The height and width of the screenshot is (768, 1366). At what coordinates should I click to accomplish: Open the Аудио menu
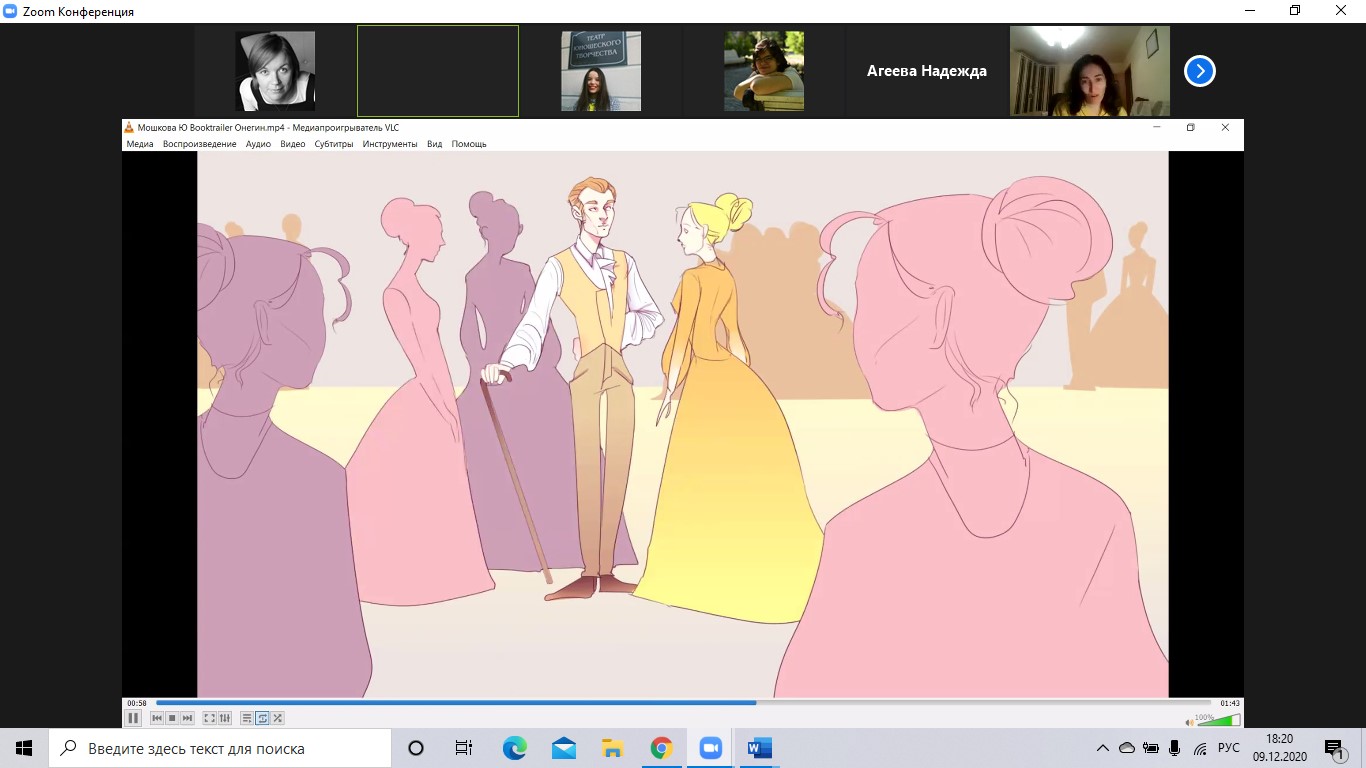258,144
